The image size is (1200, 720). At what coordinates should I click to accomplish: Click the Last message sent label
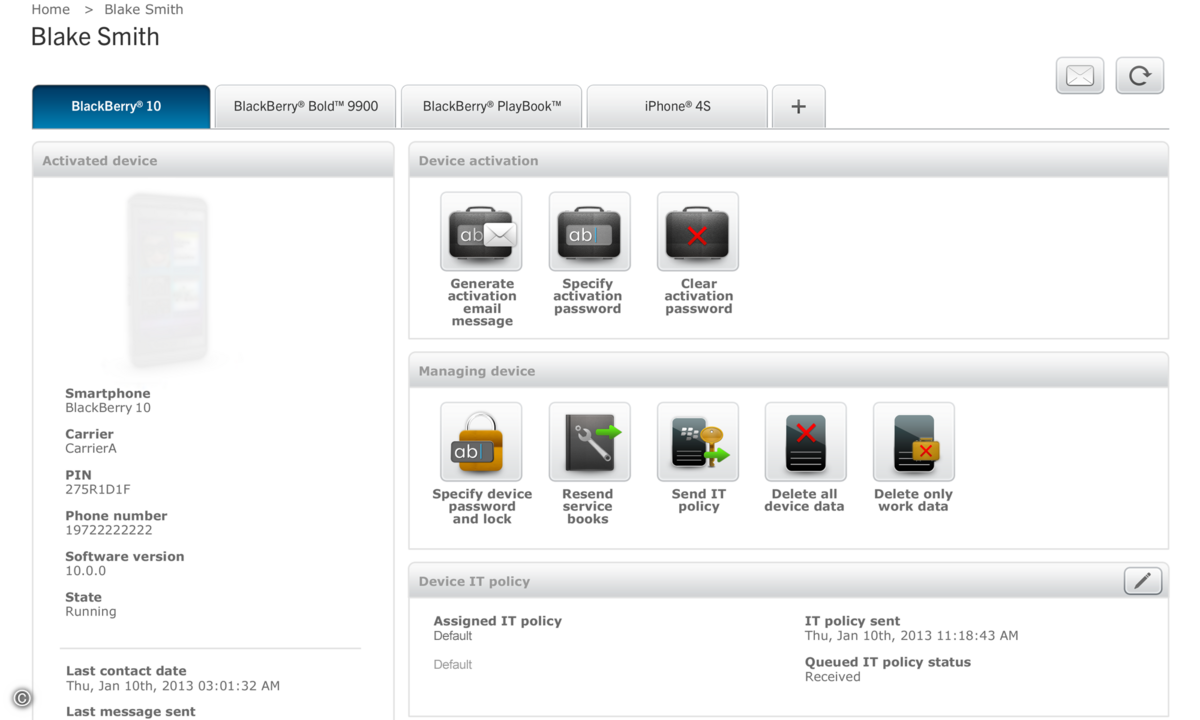click(131, 711)
